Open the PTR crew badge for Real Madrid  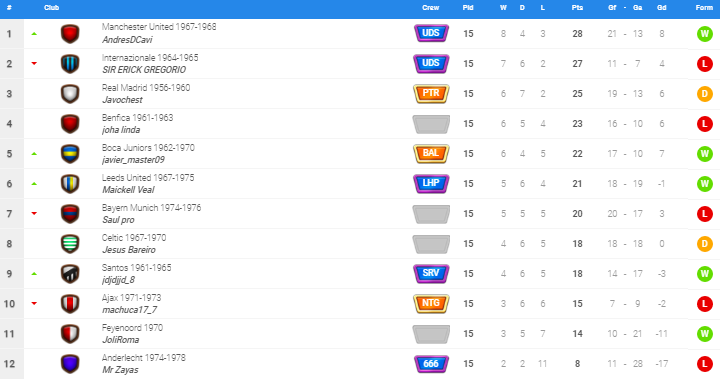pos(431,94)
